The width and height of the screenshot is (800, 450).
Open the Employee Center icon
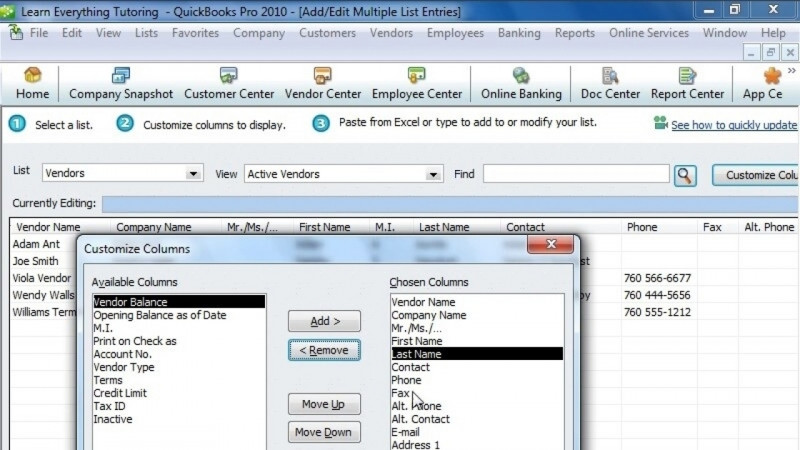coord(417,84)
